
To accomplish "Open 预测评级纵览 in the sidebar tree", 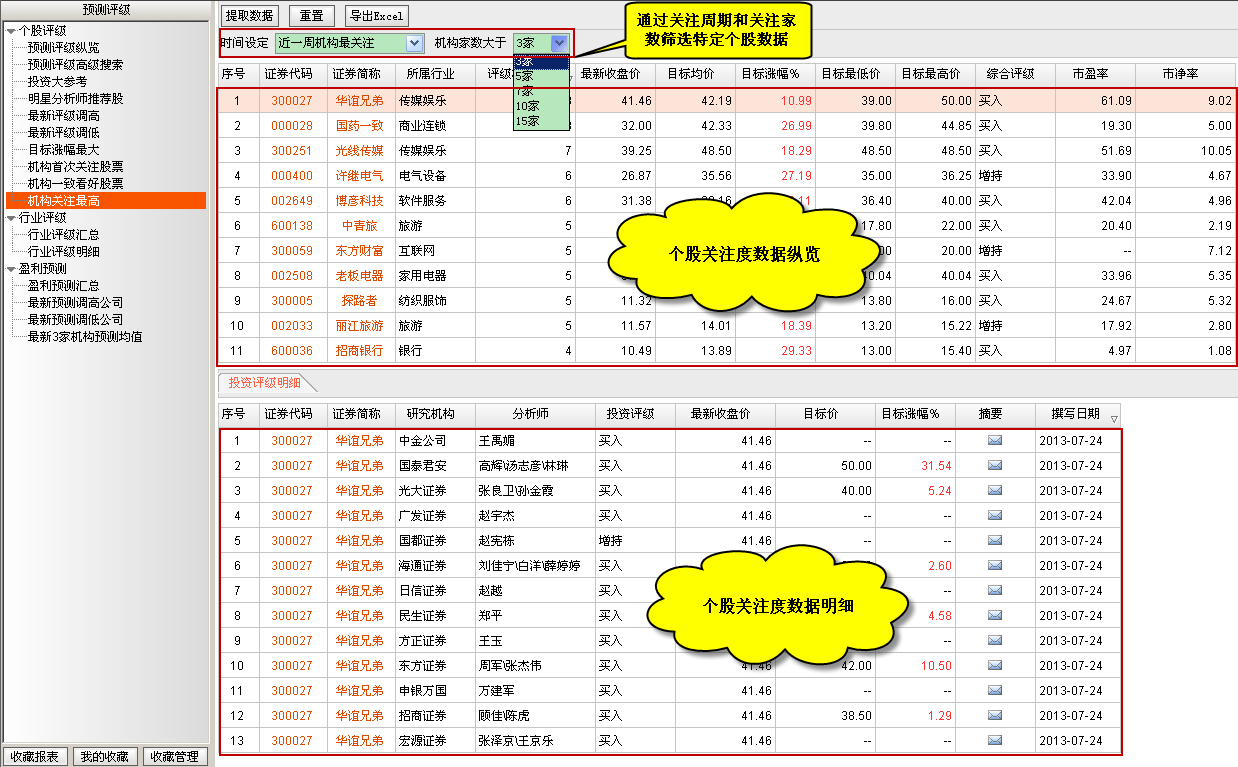I will click(x=63, y=48).
